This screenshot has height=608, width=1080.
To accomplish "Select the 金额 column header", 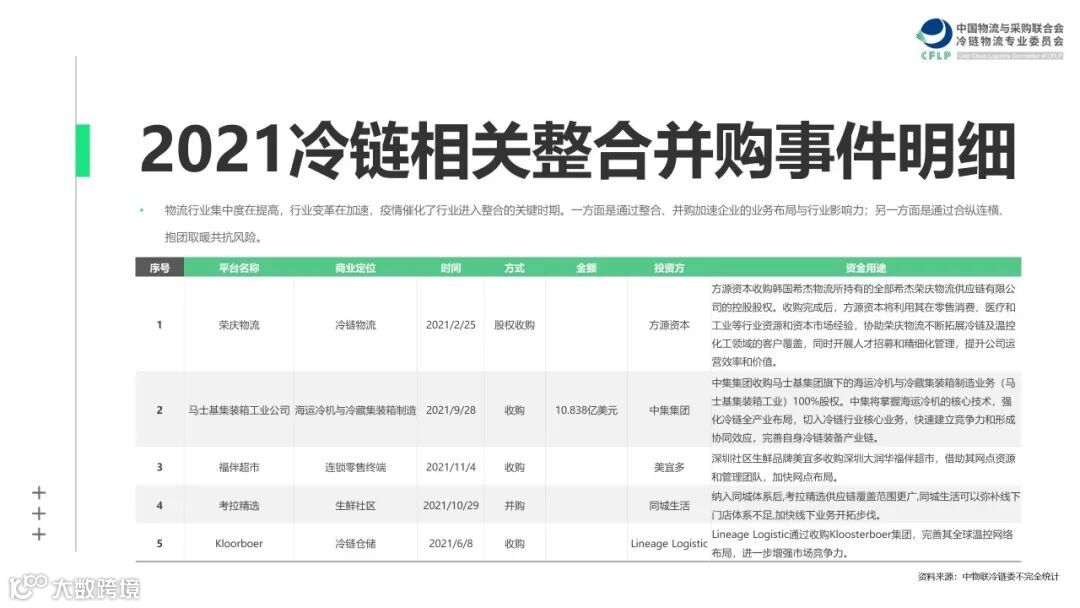I will pyautogui.click(x=586, y=268).
